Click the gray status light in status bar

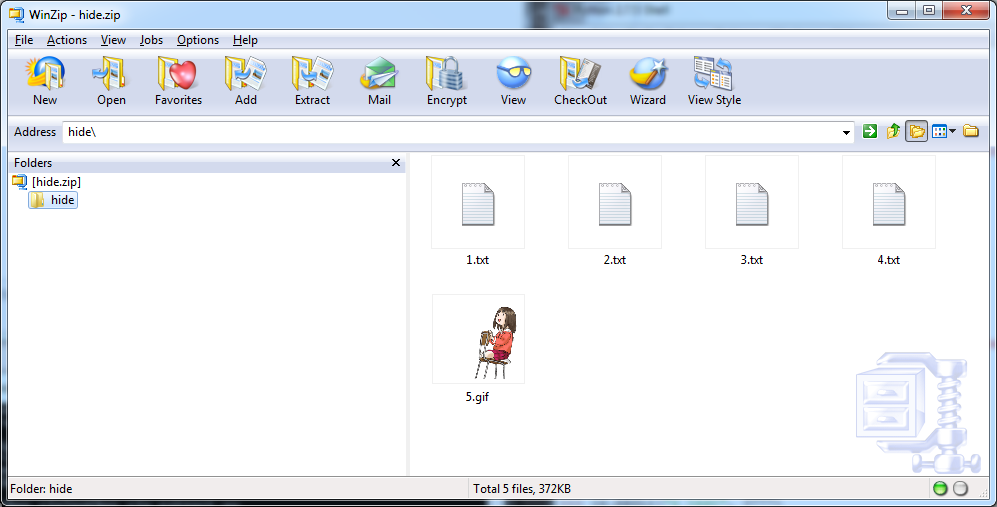coord(961,489)
